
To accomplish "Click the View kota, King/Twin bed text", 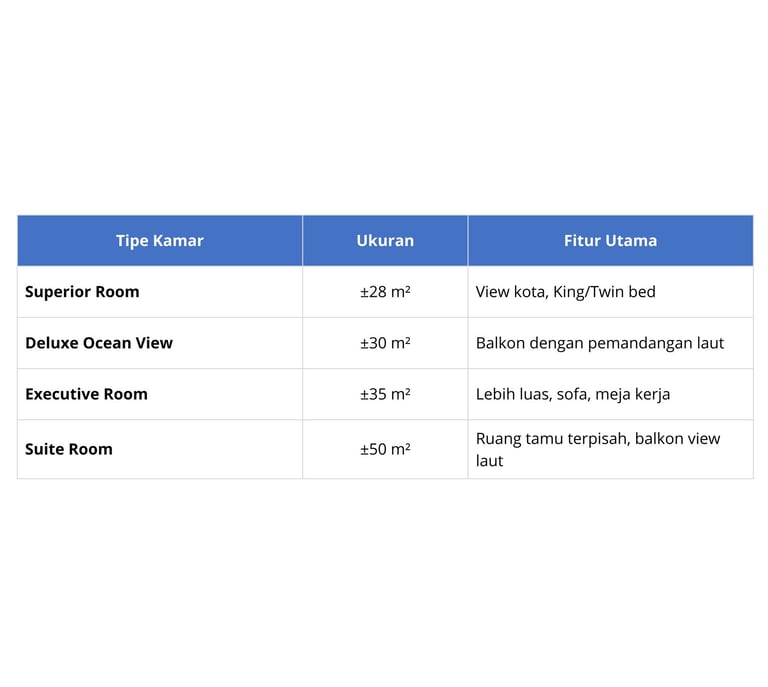I will point(565,292).
